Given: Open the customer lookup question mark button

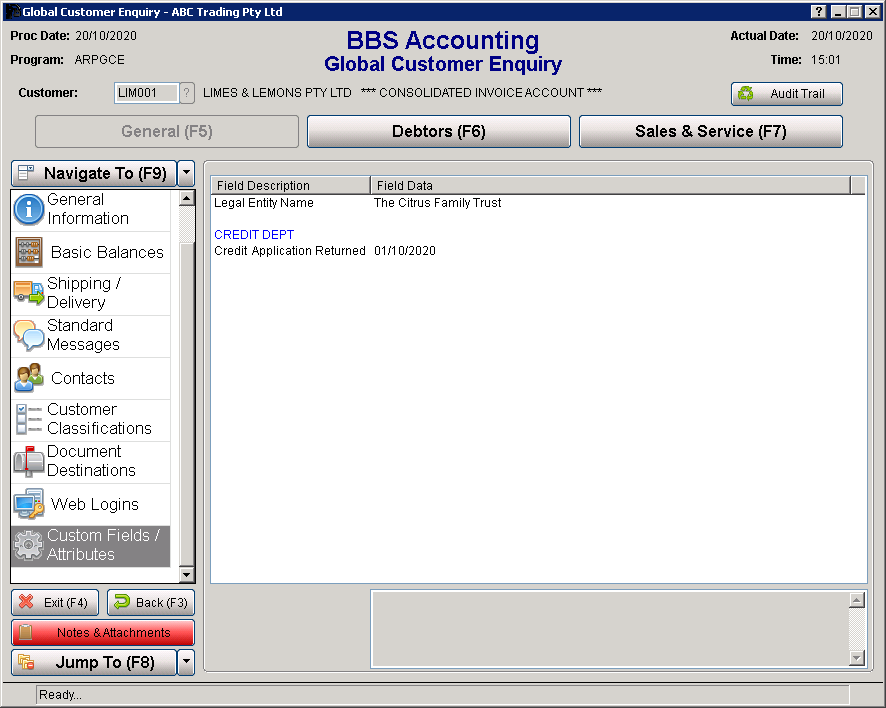Looking at the screenshot, I should [186, 93].
